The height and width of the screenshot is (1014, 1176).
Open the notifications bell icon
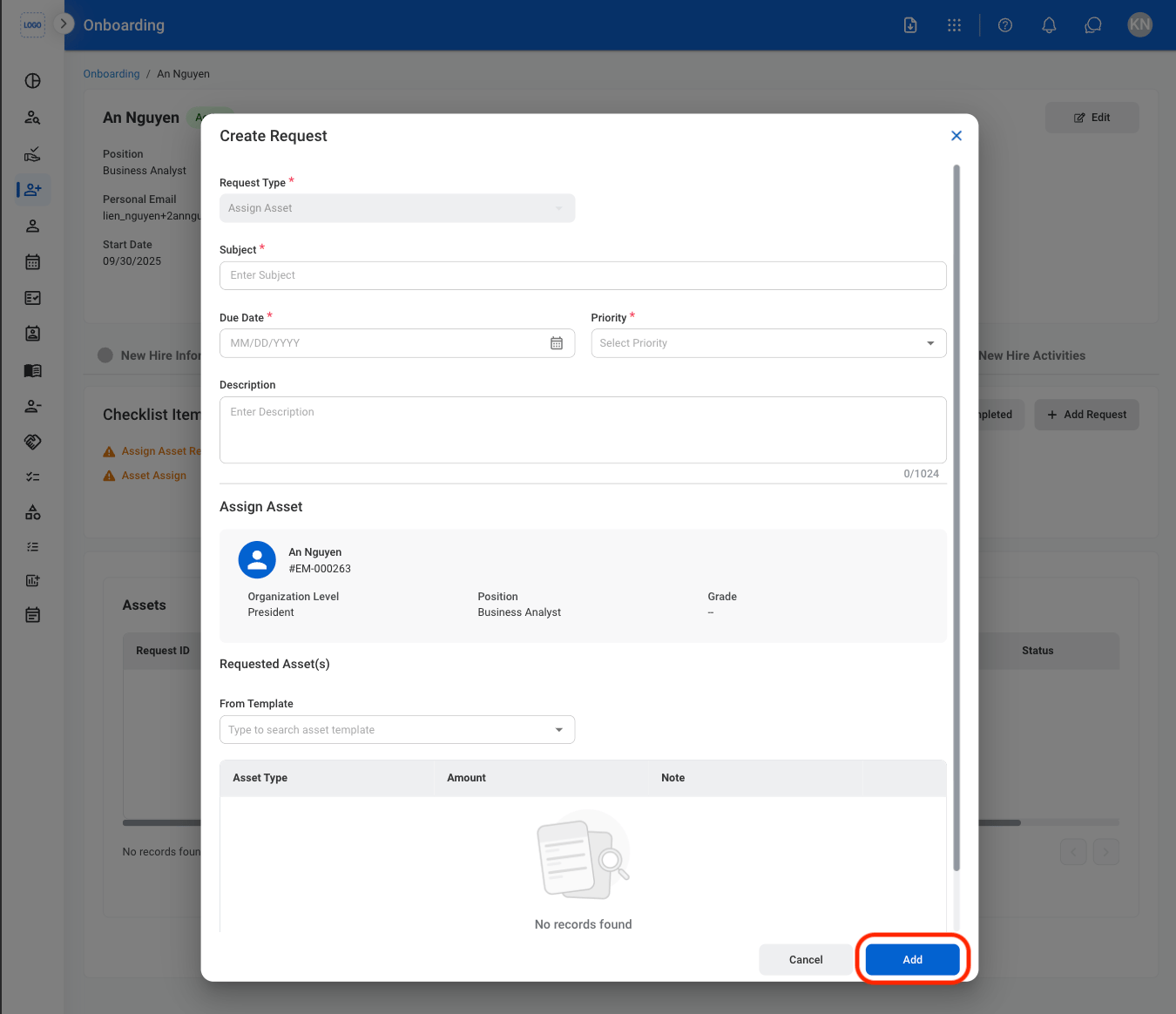click(x=1049, y=25)
